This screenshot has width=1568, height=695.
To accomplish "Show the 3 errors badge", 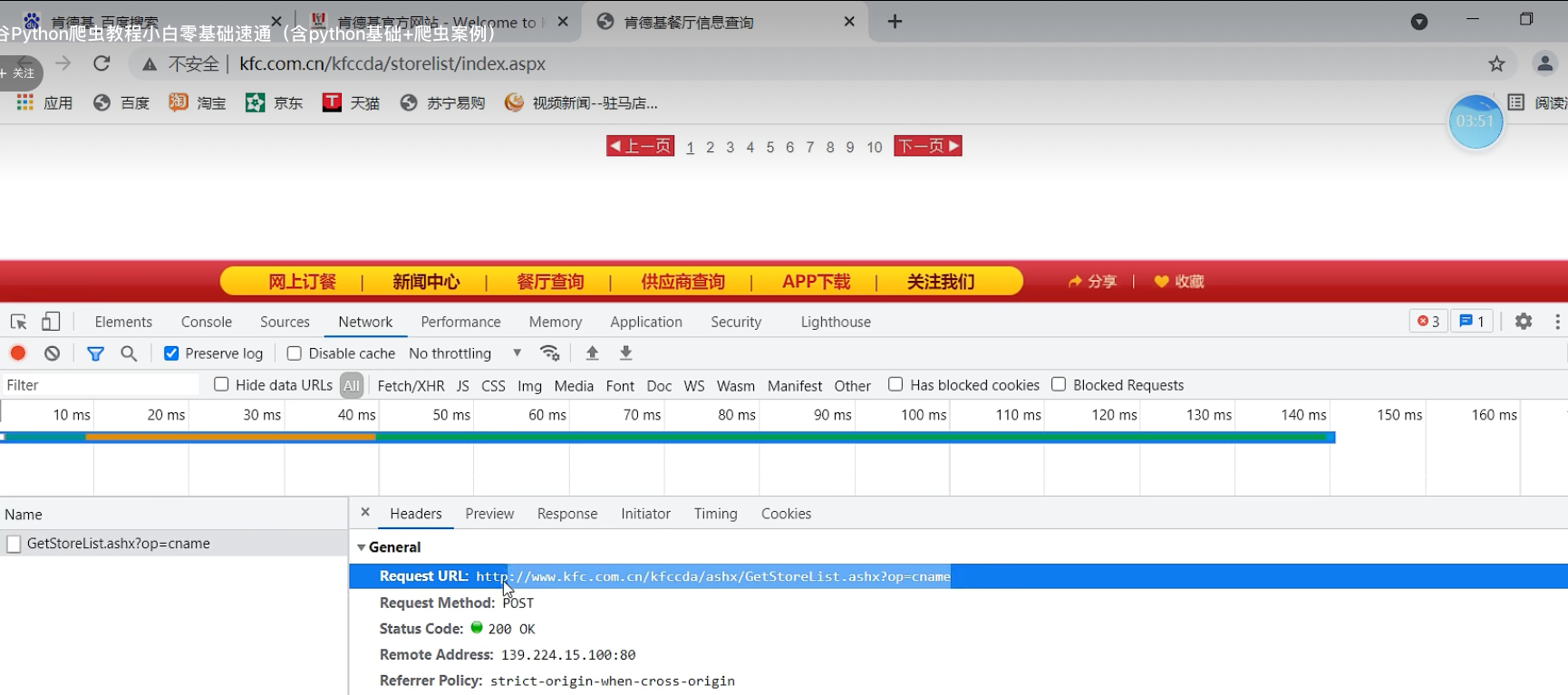I will click(x=1428, y=322).
